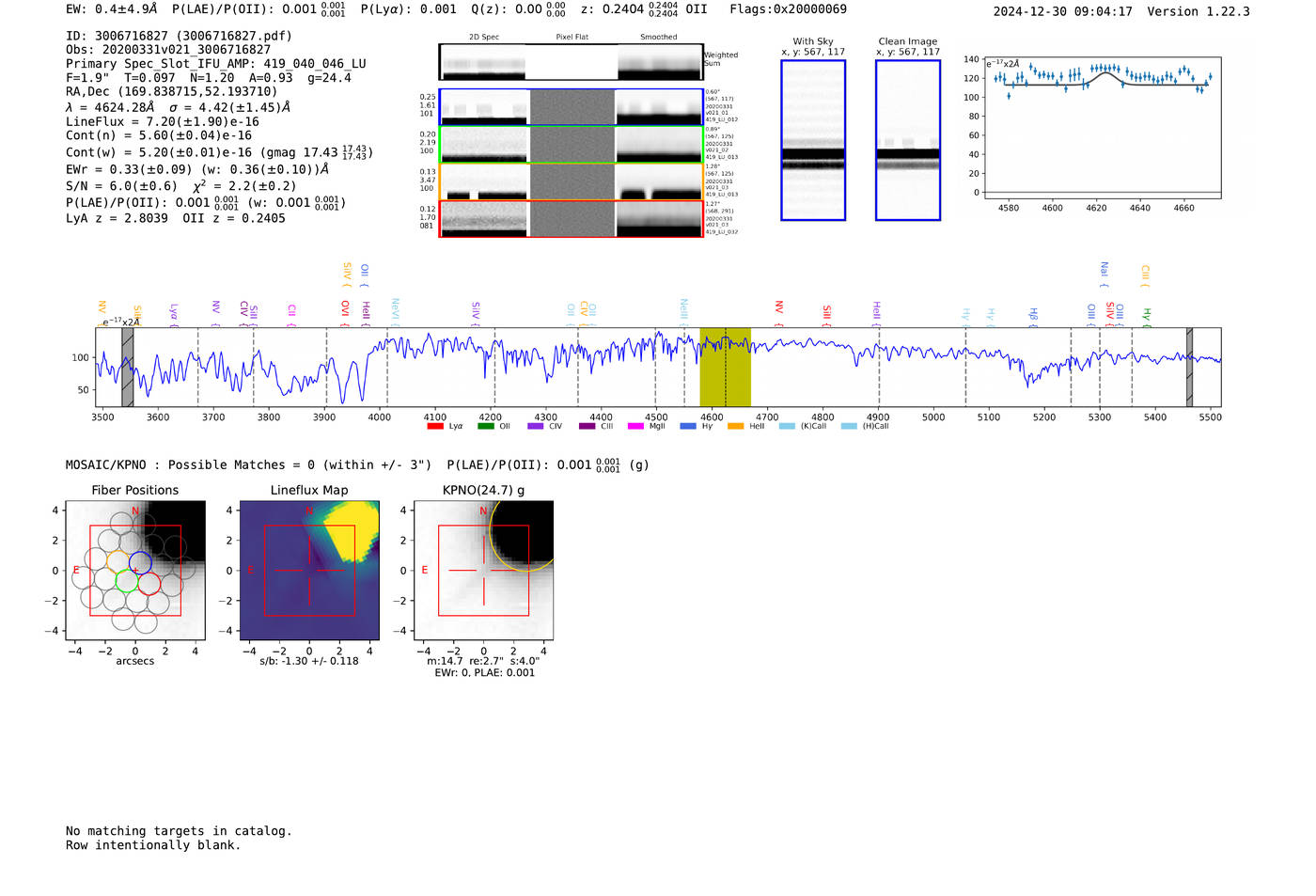Click the magenta MgII legend swatch
Viewport: 1316px width, 896px height.
tap(635, 426)
